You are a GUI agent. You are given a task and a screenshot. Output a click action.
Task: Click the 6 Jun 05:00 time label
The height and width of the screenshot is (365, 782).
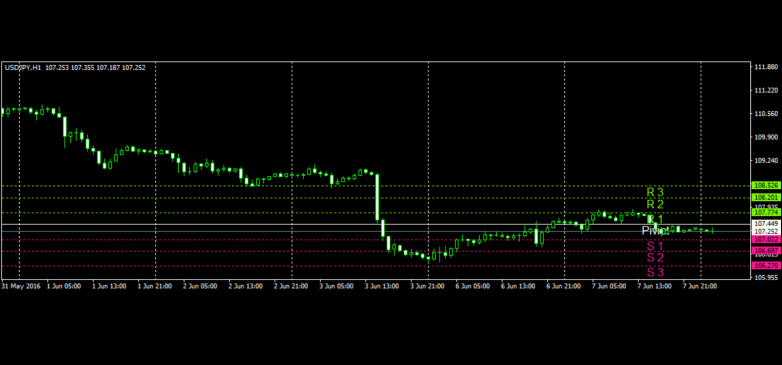click(471, 286)
